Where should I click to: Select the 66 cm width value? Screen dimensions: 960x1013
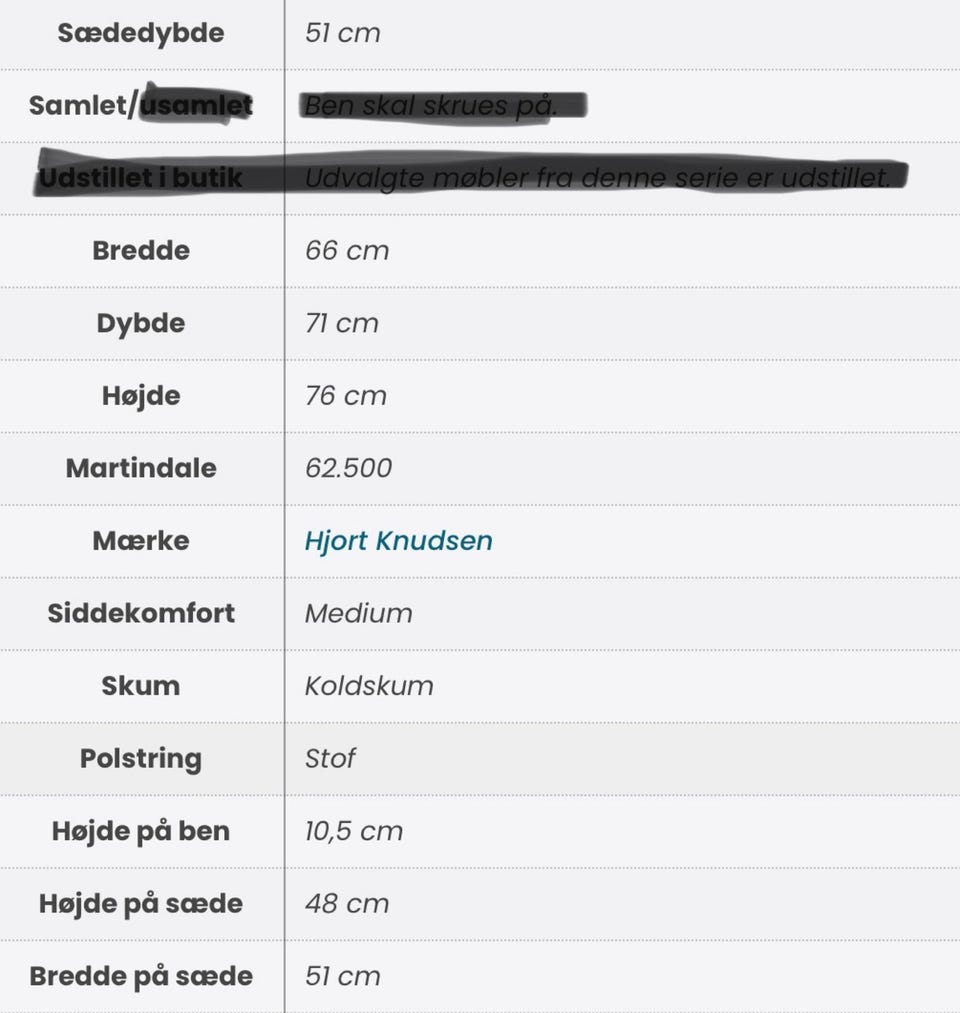pos(347,251)
